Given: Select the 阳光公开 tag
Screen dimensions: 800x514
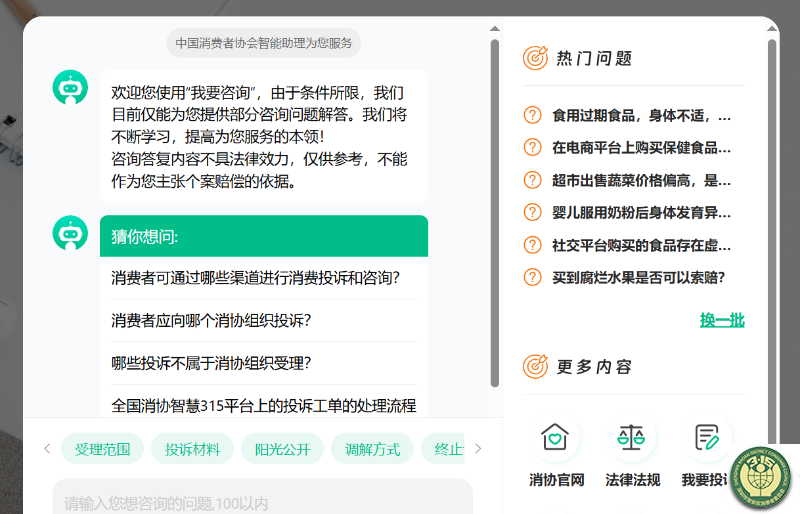Looking at the screenshot, I should click(283, 449).
